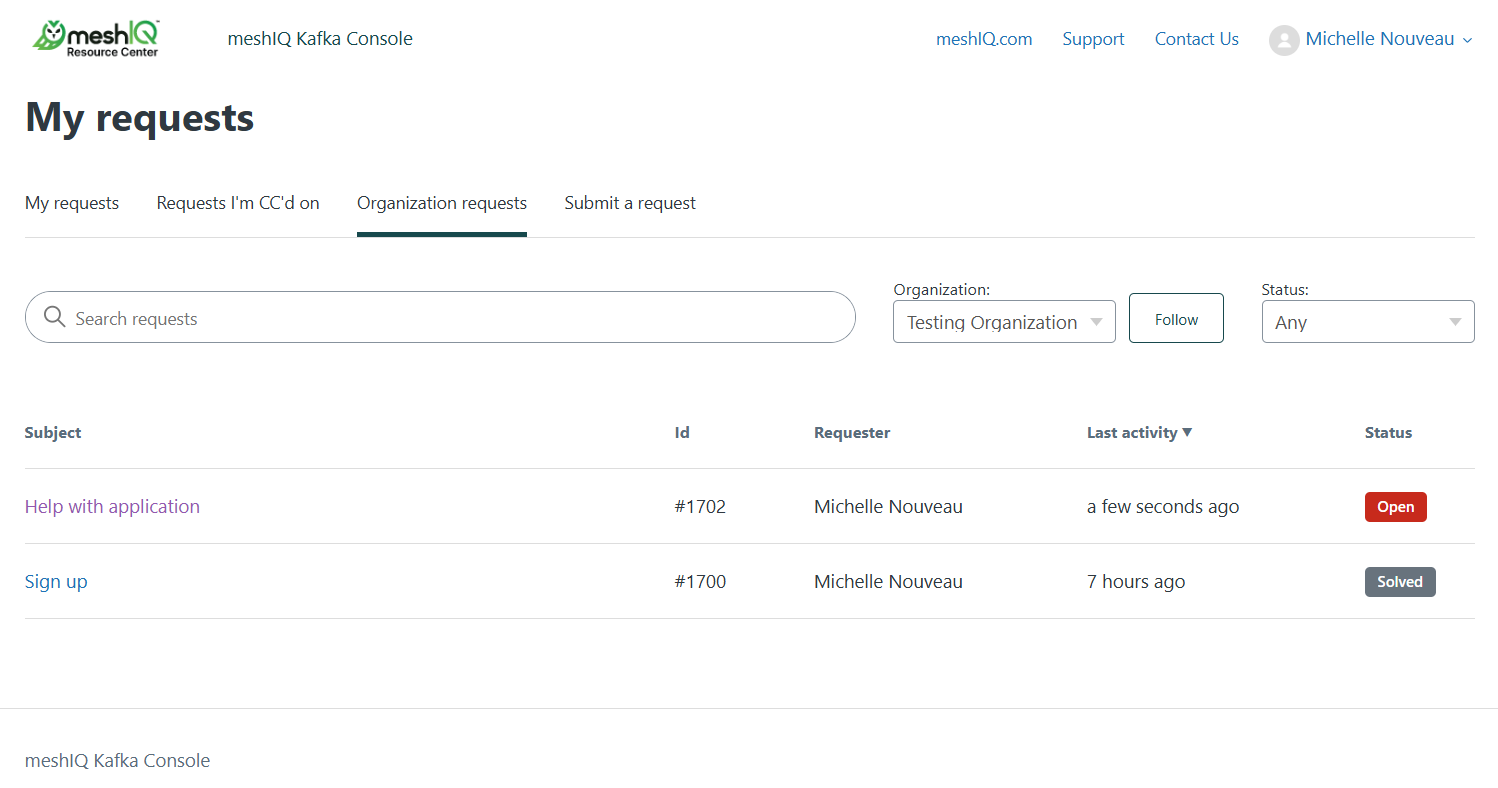Open the Michelle Nouveau user menu
Screen dimensions: 1498x788
[x=1379, y=39]
